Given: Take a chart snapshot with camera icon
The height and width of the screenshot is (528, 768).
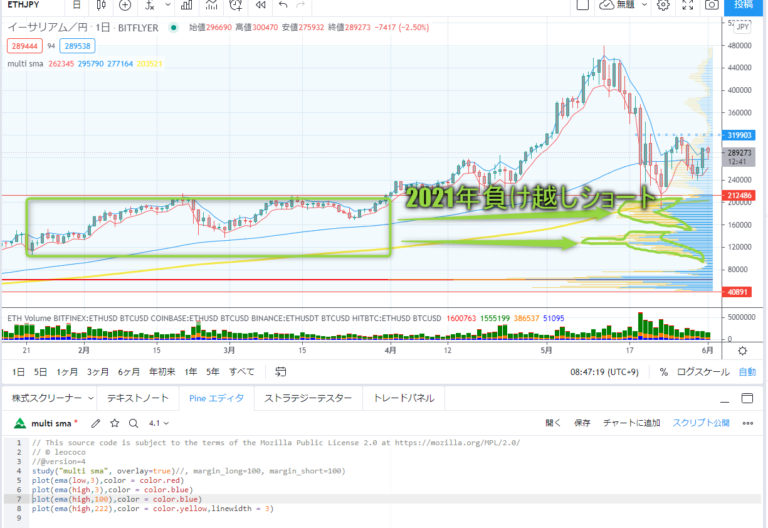Looking at the screenshot, I should point(711,5).
